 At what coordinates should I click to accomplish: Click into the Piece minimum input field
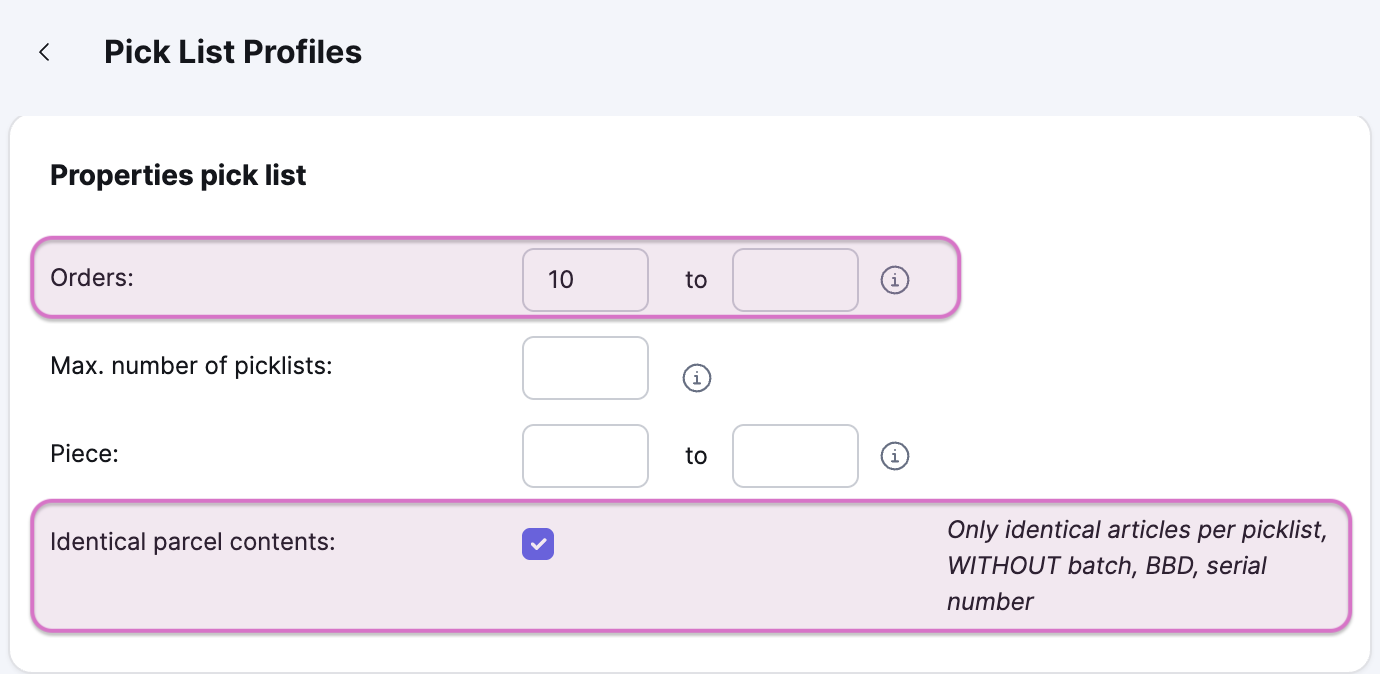[x=585, y=456]
